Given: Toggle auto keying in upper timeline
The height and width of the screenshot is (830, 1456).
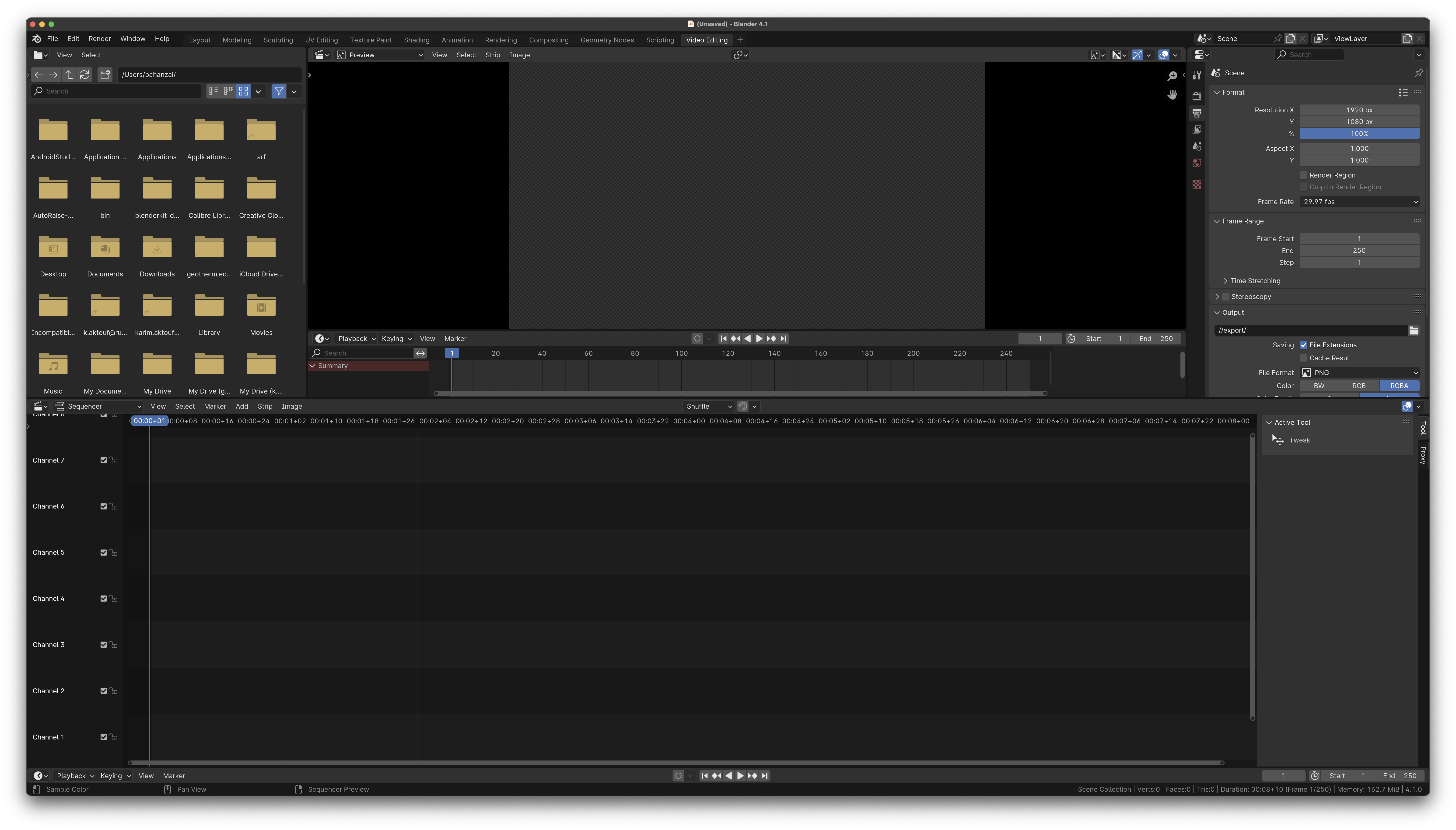Looking at the screenshot, I should tap(697, 339).
